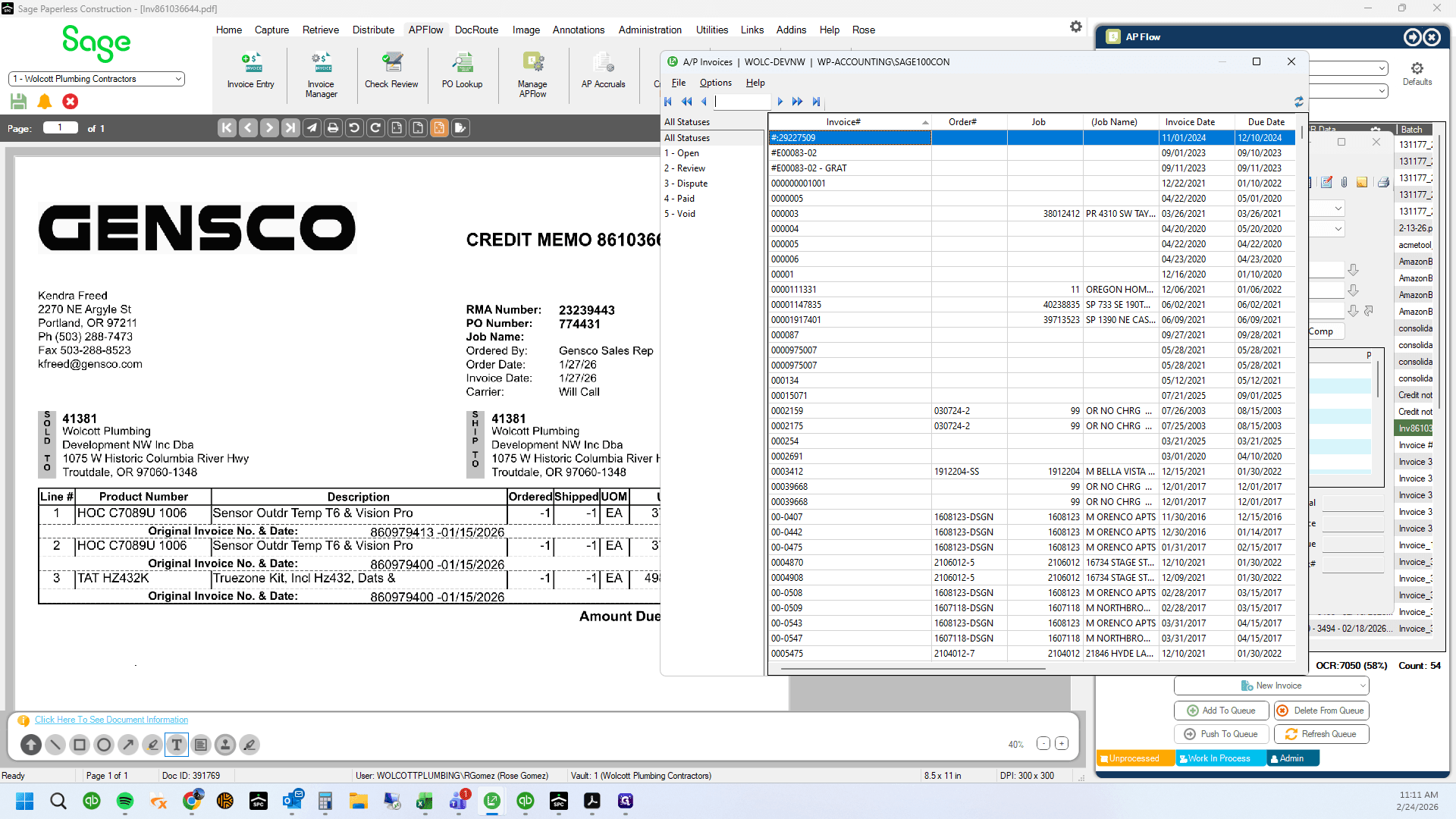Select invoice row #E00083-02 - GRAT

pyautogui.click(x=1031, y=168)
